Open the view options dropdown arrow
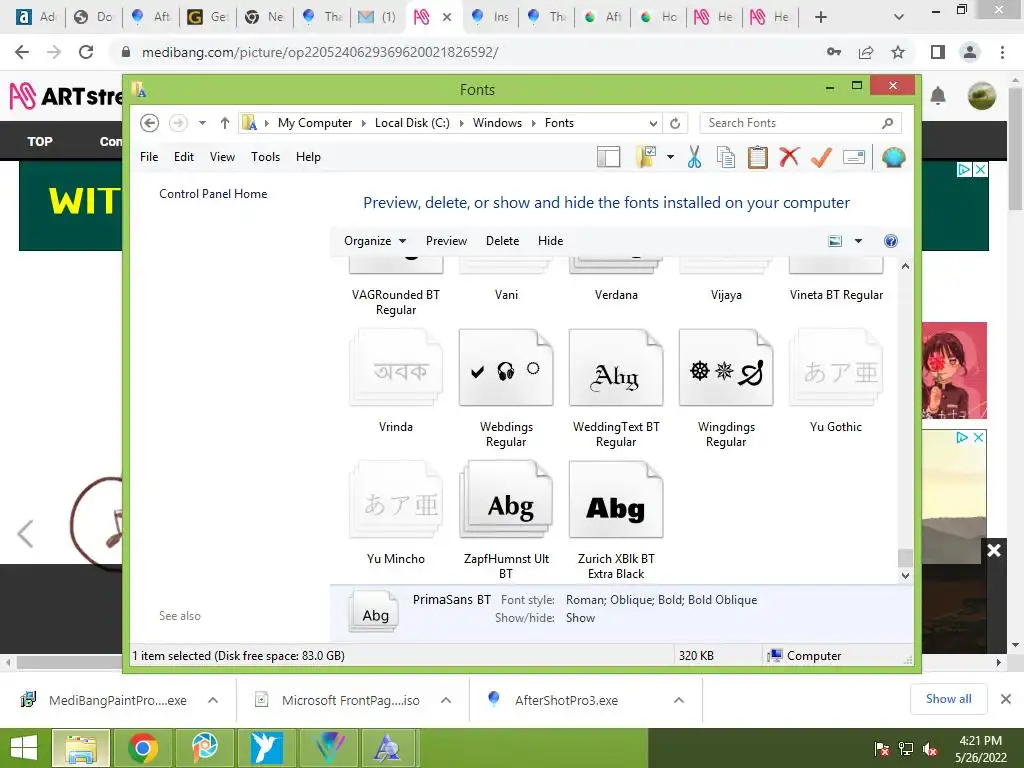This screenshot has width=1024, height=768. 858,241
